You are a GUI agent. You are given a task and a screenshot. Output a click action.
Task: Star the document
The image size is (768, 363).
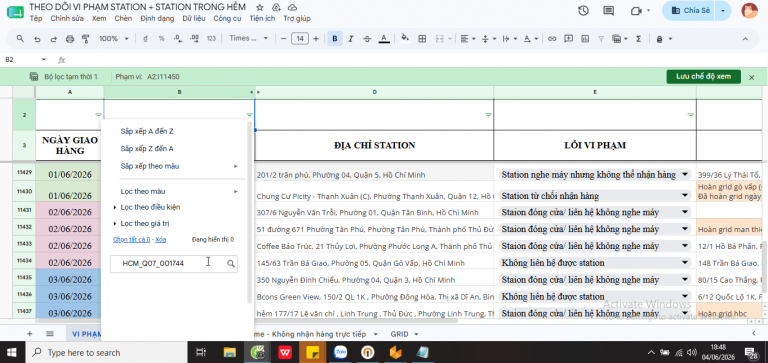(x=260, y=7)
